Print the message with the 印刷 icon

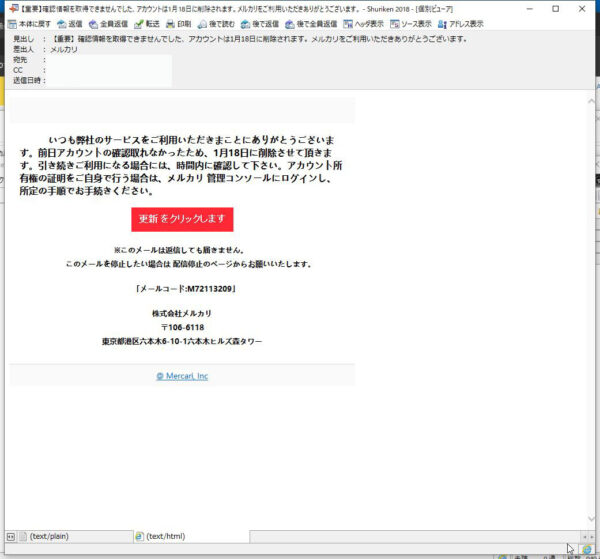tap(170, 24)
